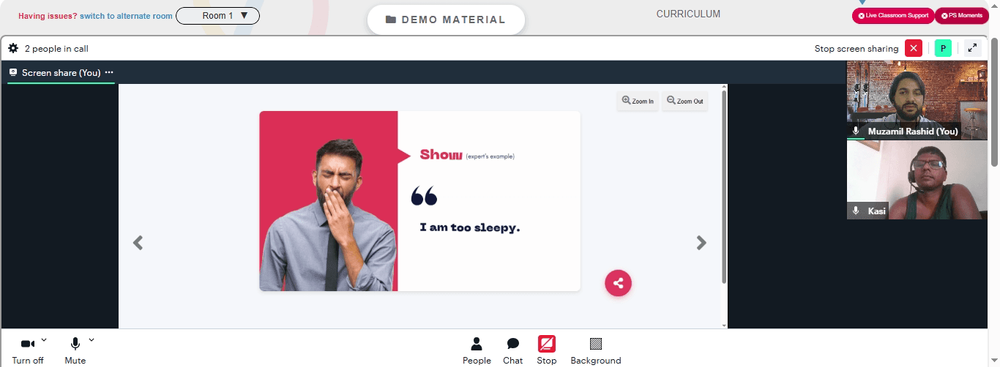
Task: Switch to CURRICULUM tab
Action: [x=688, y=14]
